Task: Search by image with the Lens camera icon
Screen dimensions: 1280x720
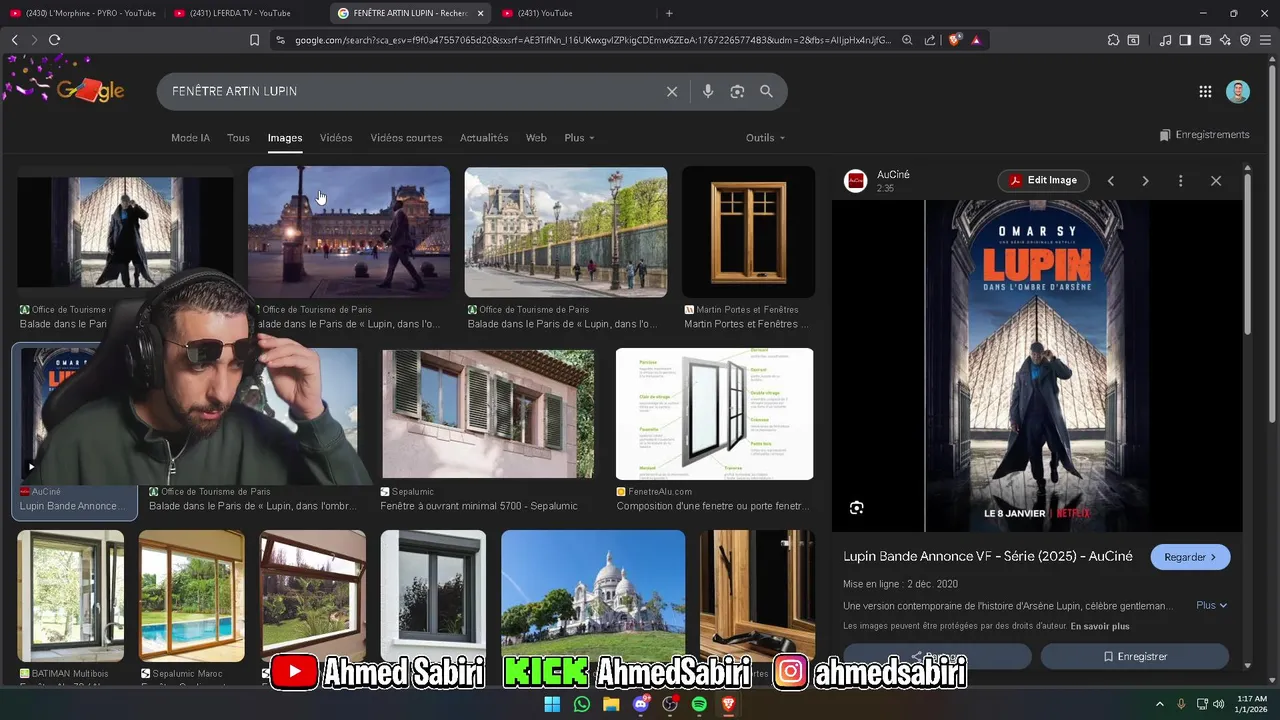Action: click(737, 91)
